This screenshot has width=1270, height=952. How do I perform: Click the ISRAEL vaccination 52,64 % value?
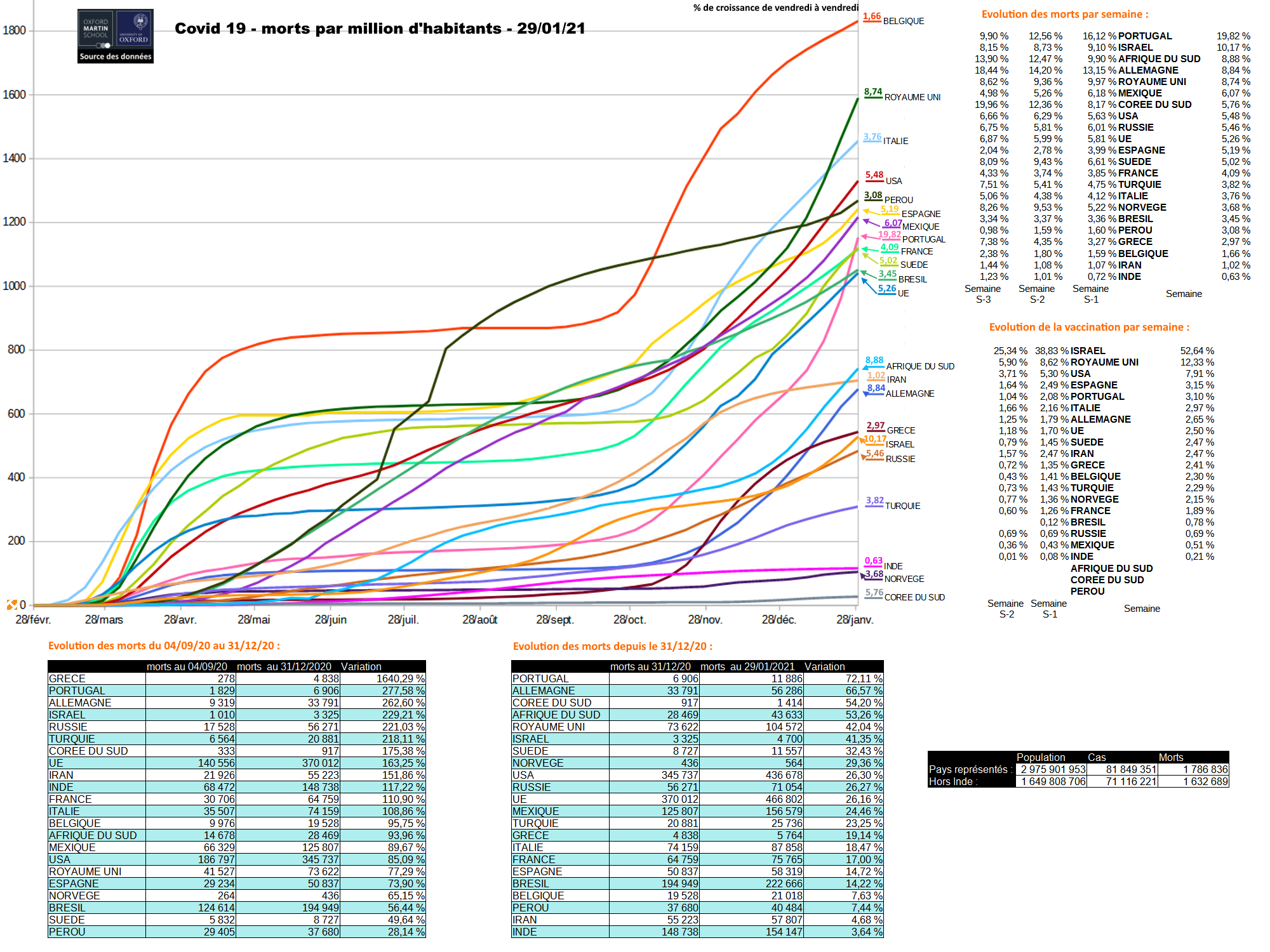(1196, 351)
